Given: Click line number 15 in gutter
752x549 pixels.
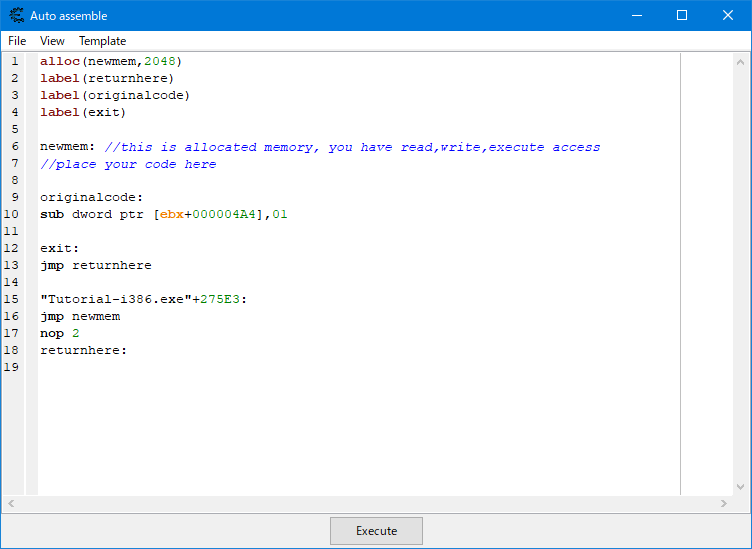Looking at the screenshot, I should [x=12, y=299].
